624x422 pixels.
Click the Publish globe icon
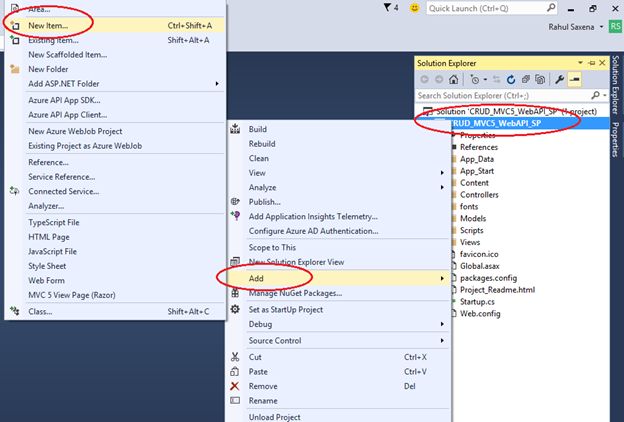pos(235,201)
